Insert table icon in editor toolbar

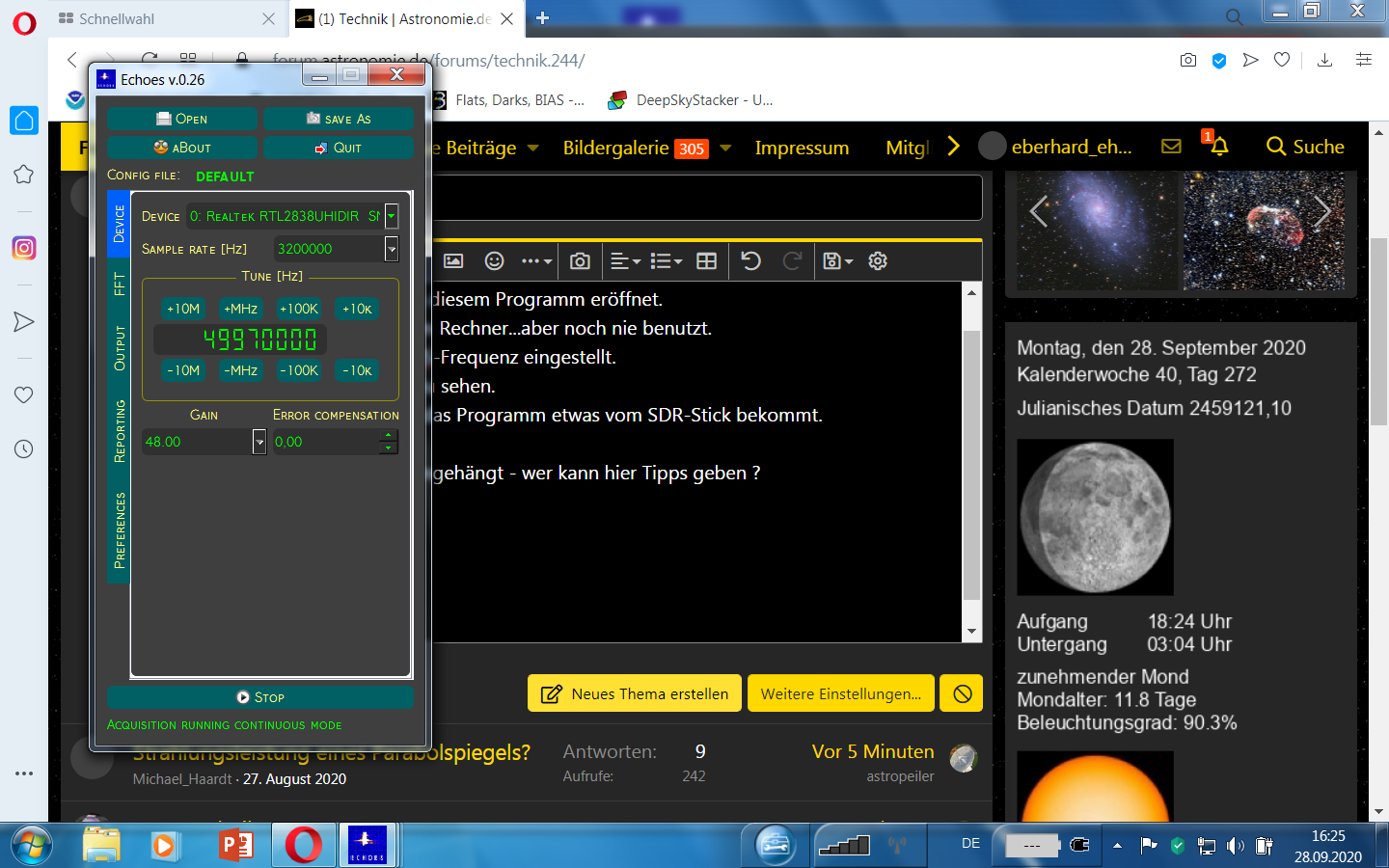click(706, 261)
